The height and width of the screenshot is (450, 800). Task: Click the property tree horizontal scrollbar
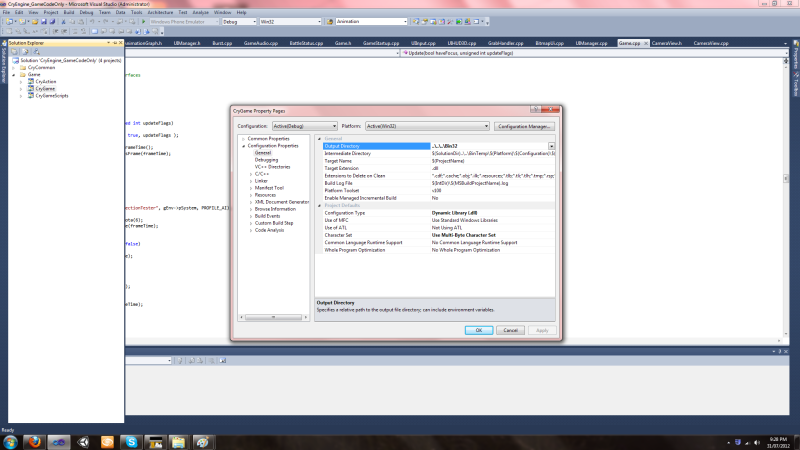(x=273, y=317)
